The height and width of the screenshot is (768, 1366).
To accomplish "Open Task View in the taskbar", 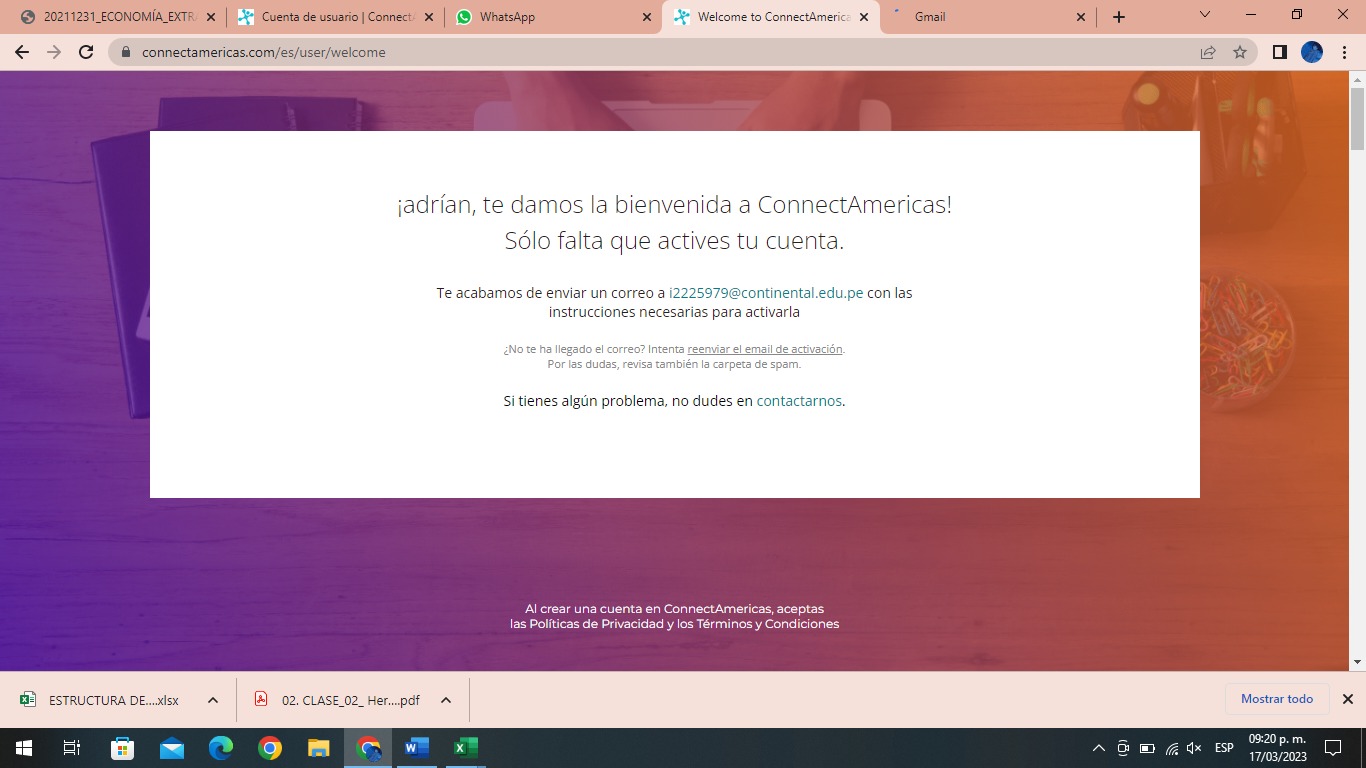I will pyautogui.click(x=72, y=748).
